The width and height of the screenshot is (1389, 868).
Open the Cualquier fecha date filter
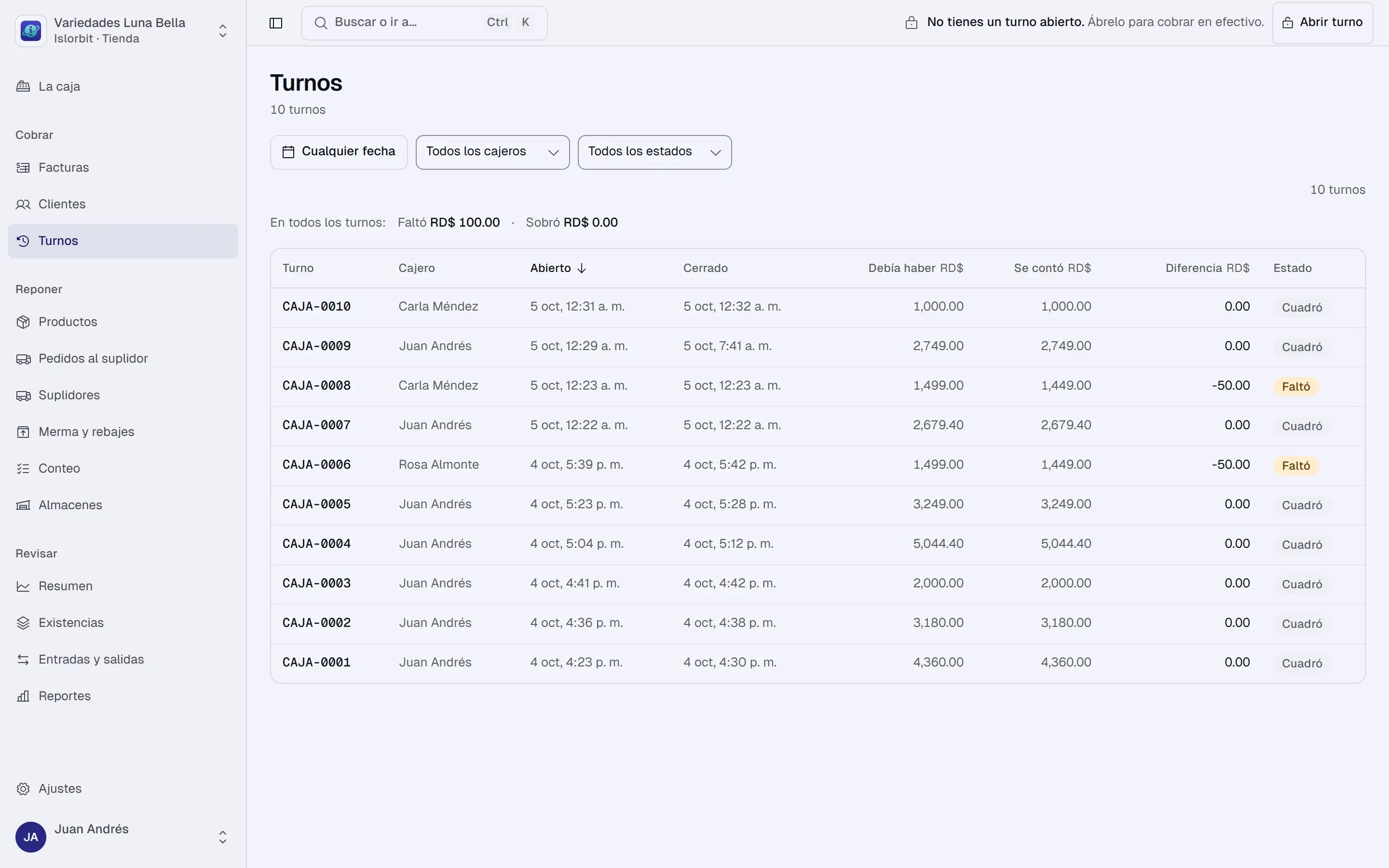[339, 152]
